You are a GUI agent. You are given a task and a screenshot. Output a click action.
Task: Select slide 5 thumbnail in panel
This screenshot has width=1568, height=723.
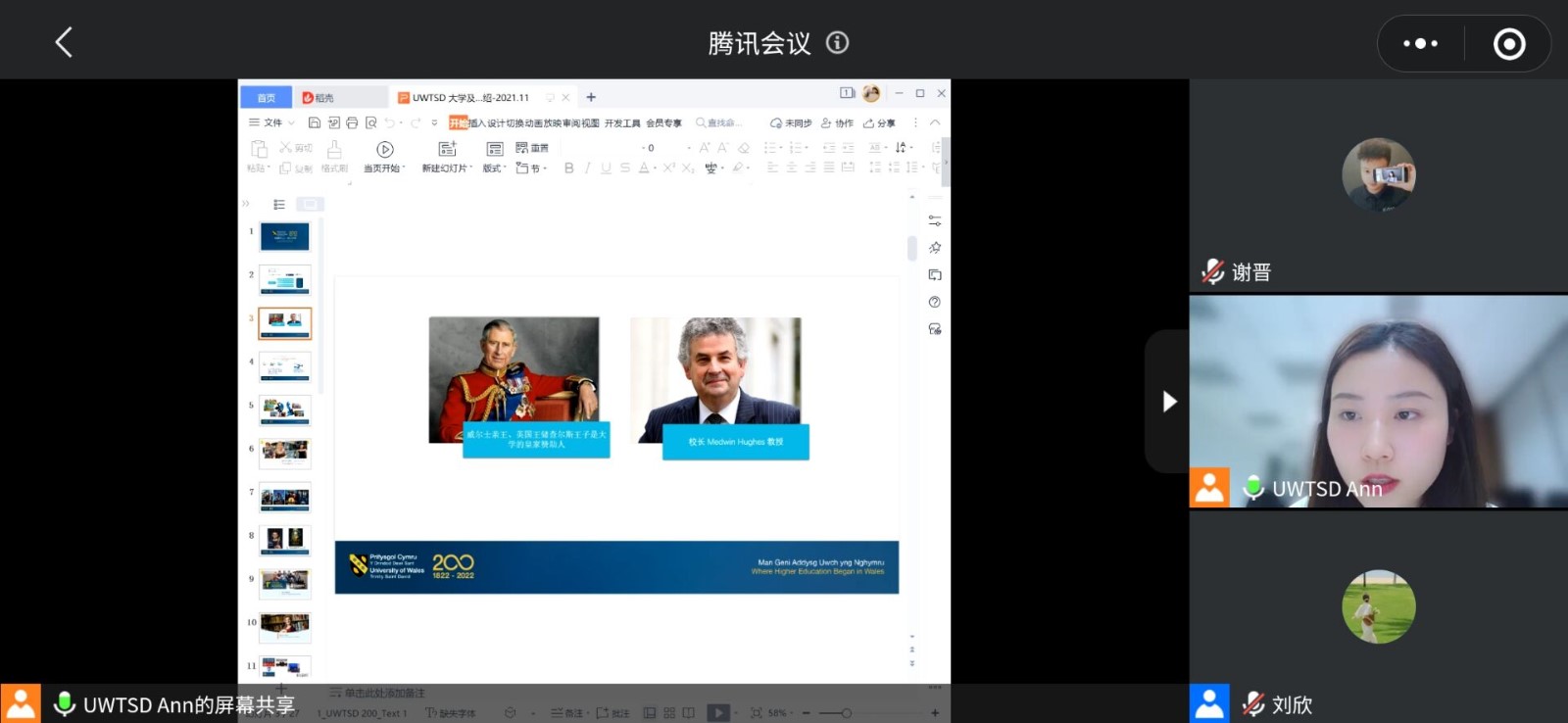point(285,410)
